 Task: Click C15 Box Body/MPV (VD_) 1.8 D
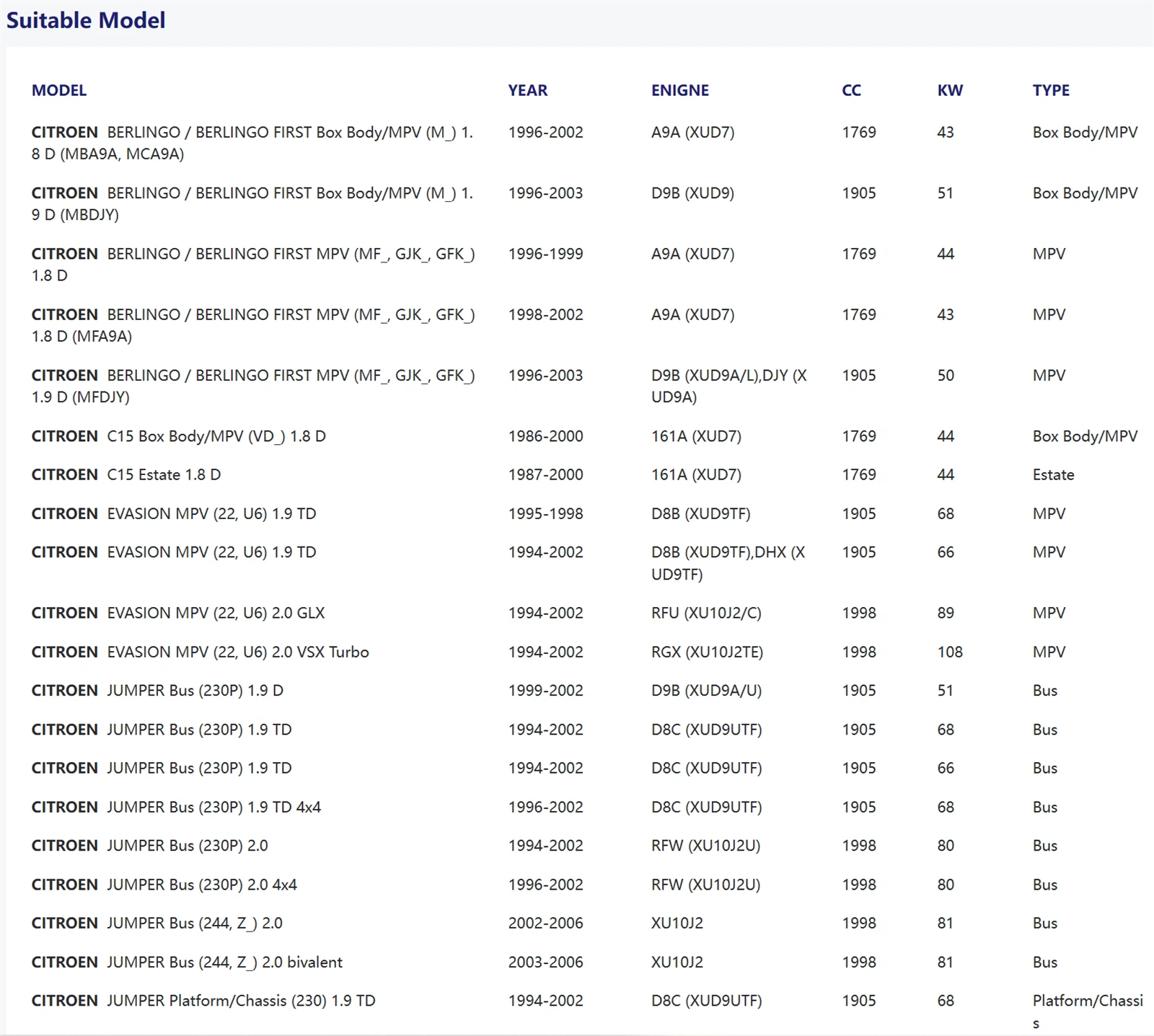pyautogui.click(x=179, y=436)
